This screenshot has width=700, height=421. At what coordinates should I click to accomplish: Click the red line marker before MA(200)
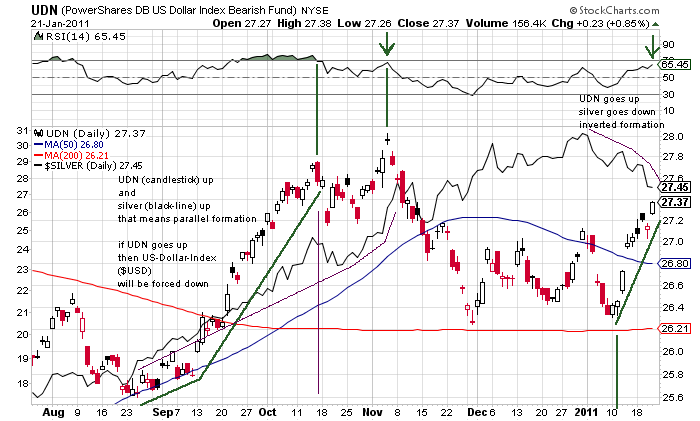(38, 155)
